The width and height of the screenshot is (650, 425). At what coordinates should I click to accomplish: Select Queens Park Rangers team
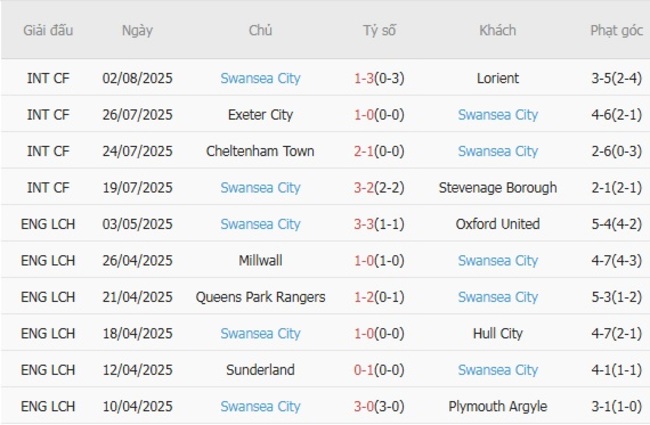click(x=260, y=297)
